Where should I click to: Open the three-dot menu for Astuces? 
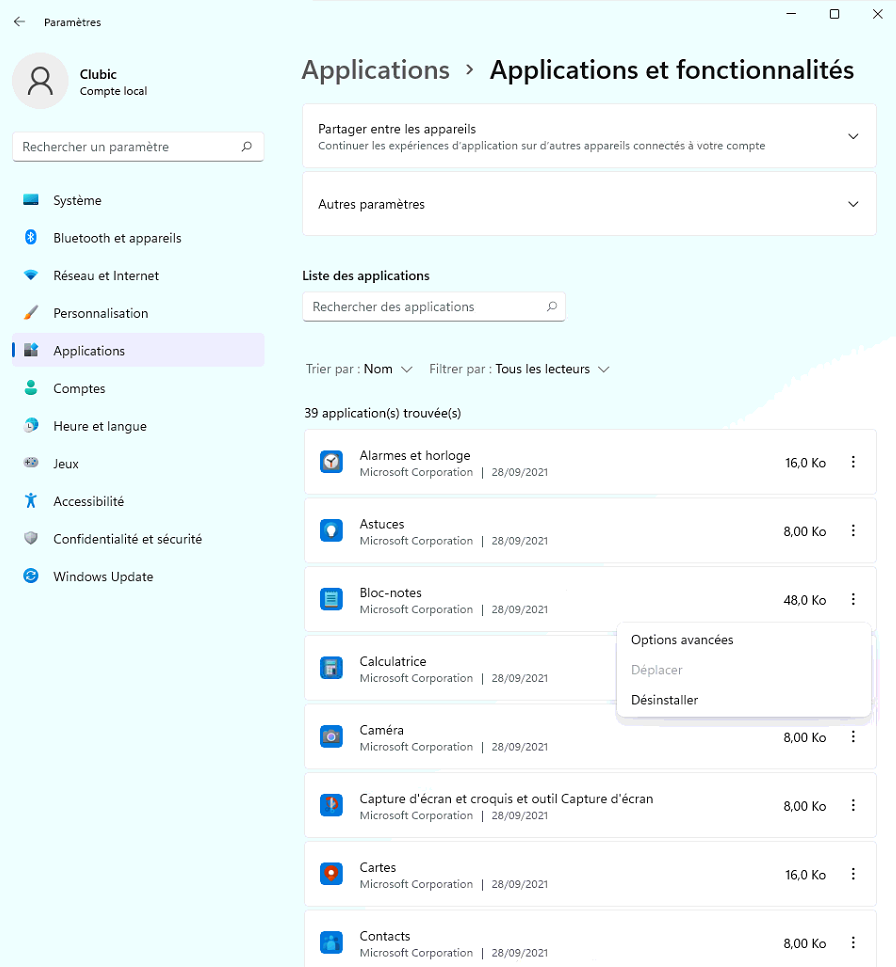coord(853,531)
